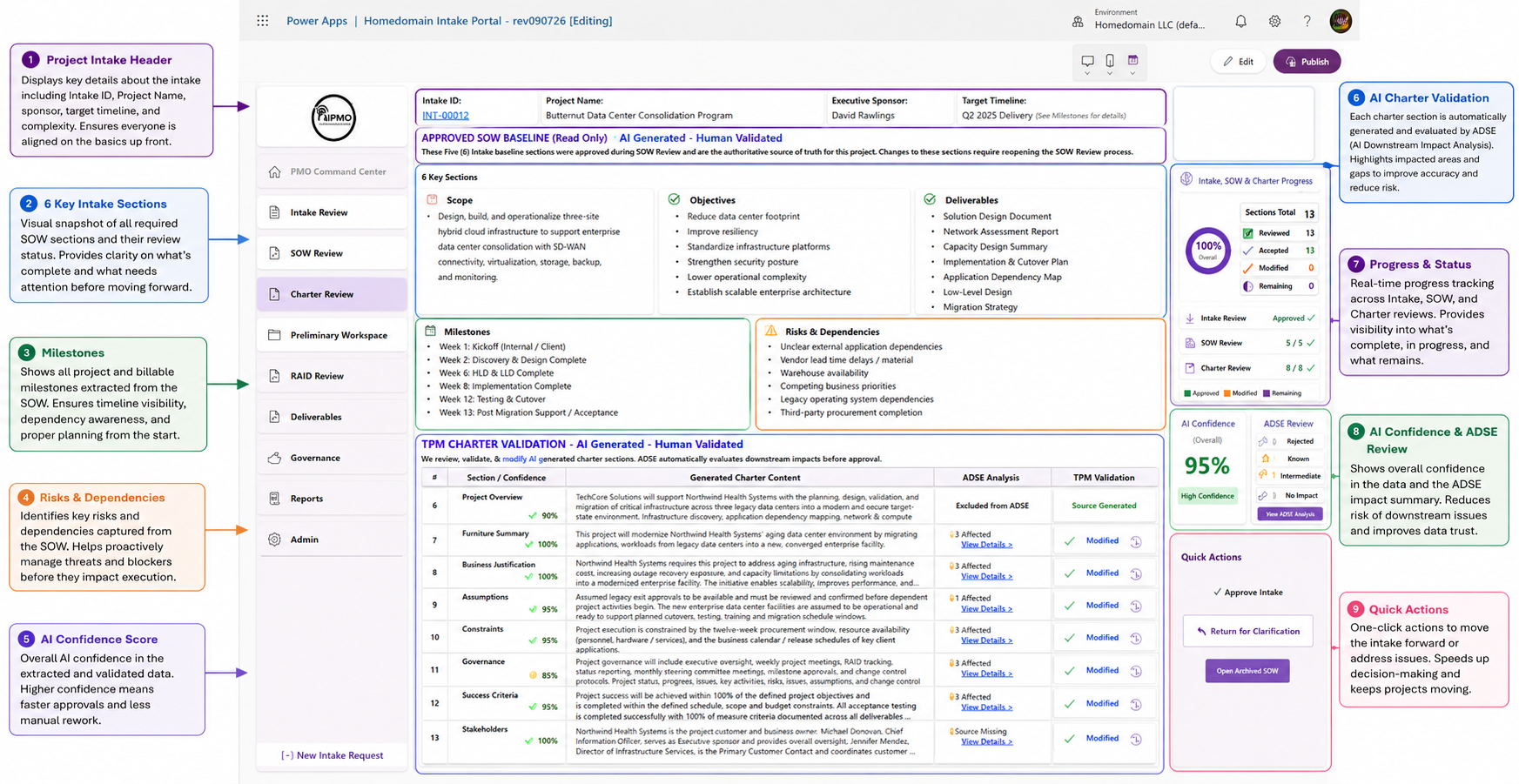Image resolution: width=1519 pixels, height=784 pixels.
Task: Click the history clock icon in Governance row
Action: pos(1136,671)
